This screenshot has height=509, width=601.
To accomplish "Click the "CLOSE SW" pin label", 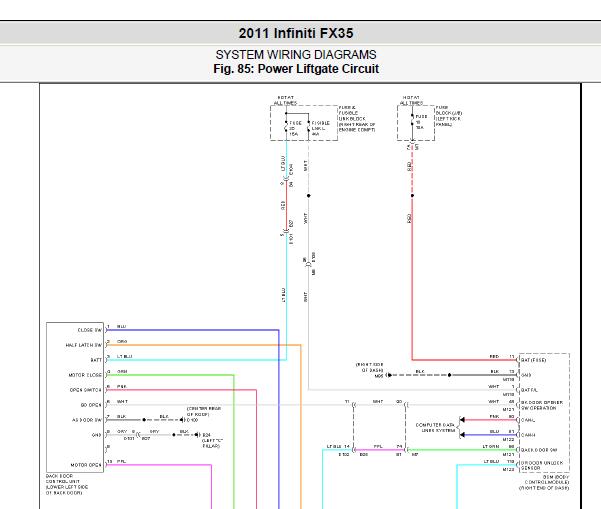I will pos(90,330).
